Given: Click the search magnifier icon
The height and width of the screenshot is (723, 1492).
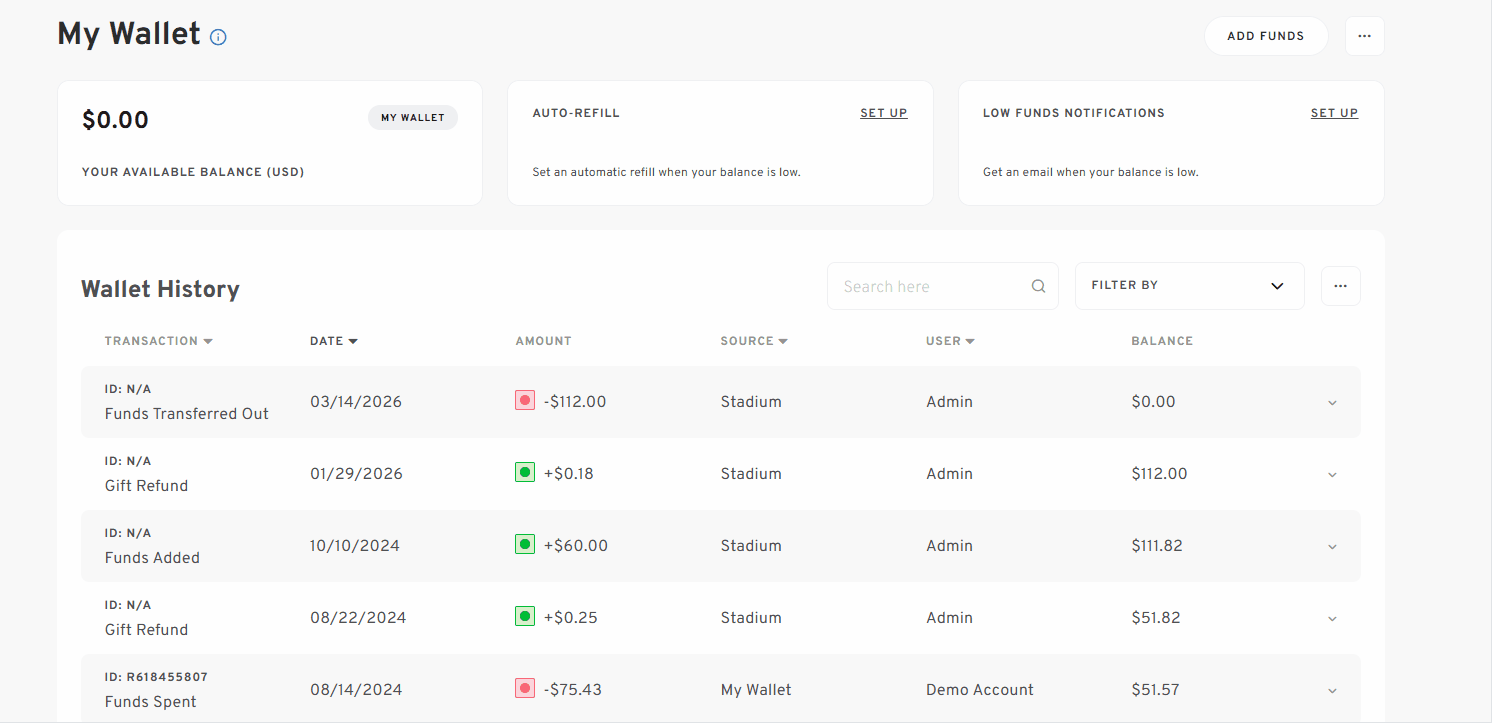Looking at the screenshot, I should (x=1038, y=286).
